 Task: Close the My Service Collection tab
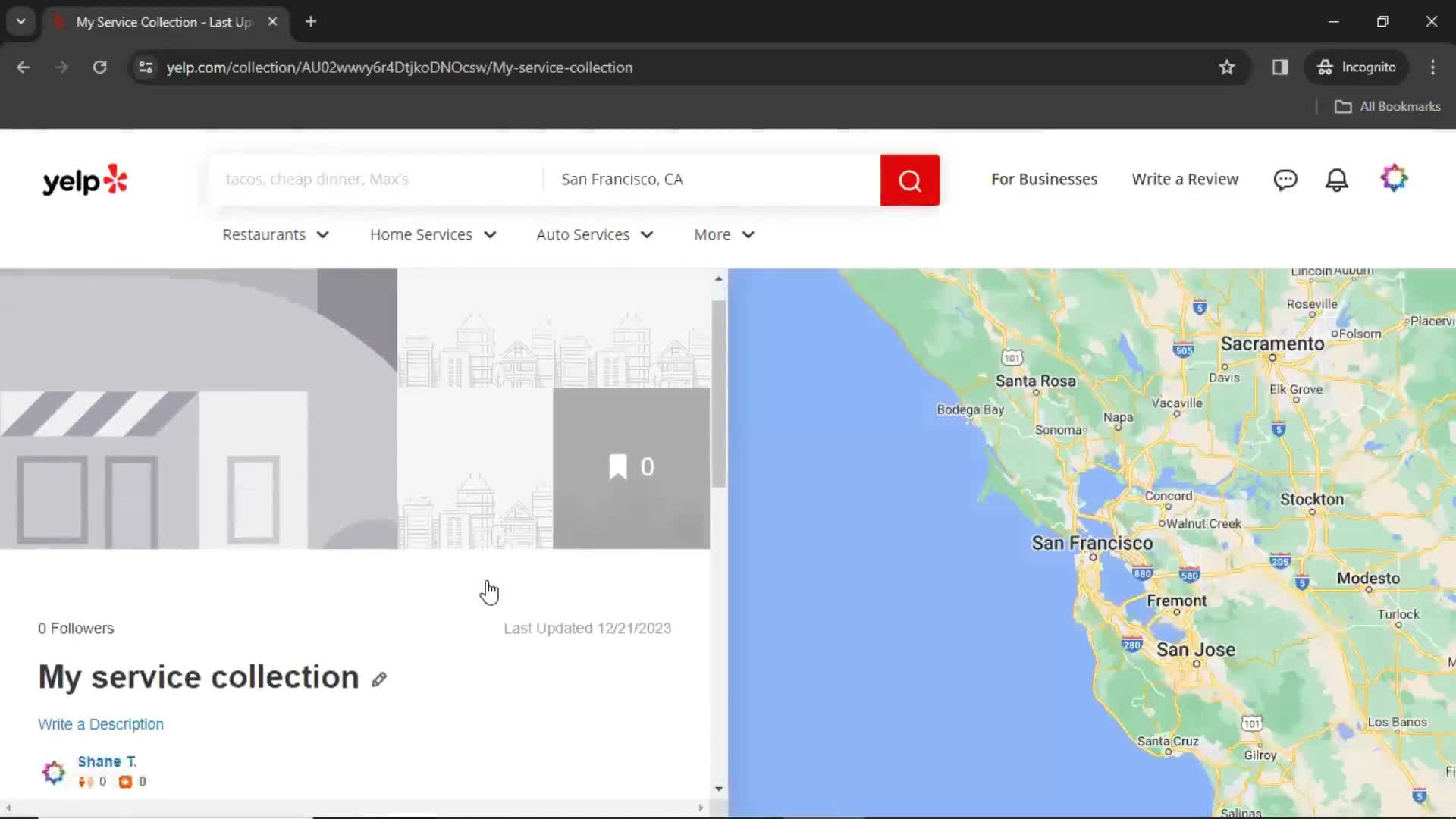coord(272,22)
